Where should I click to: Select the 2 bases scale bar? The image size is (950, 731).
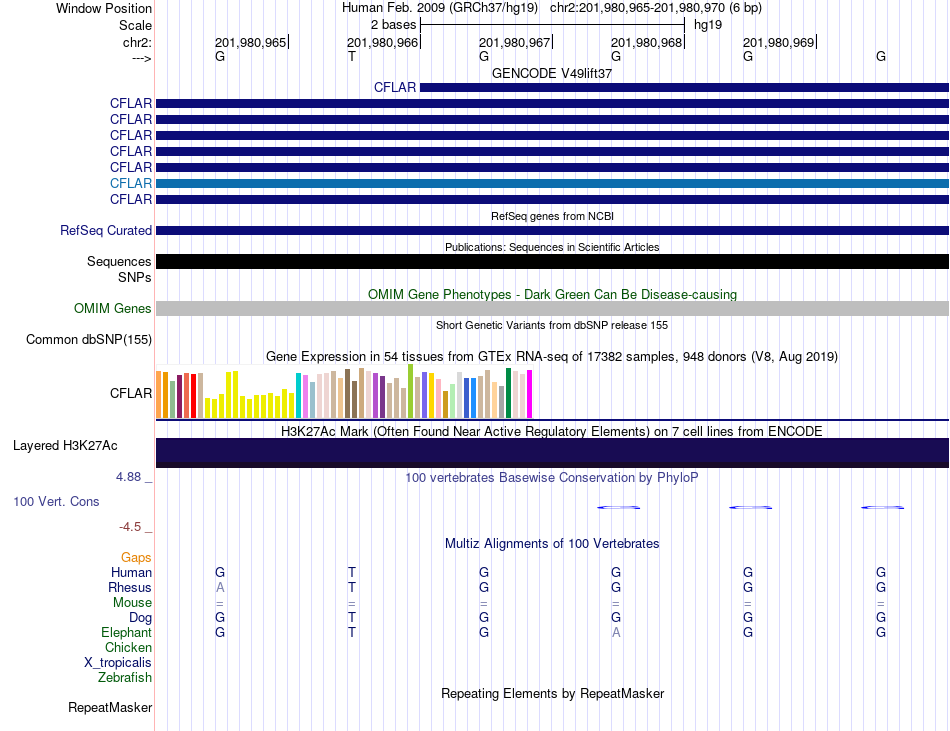tap(552, 25)
